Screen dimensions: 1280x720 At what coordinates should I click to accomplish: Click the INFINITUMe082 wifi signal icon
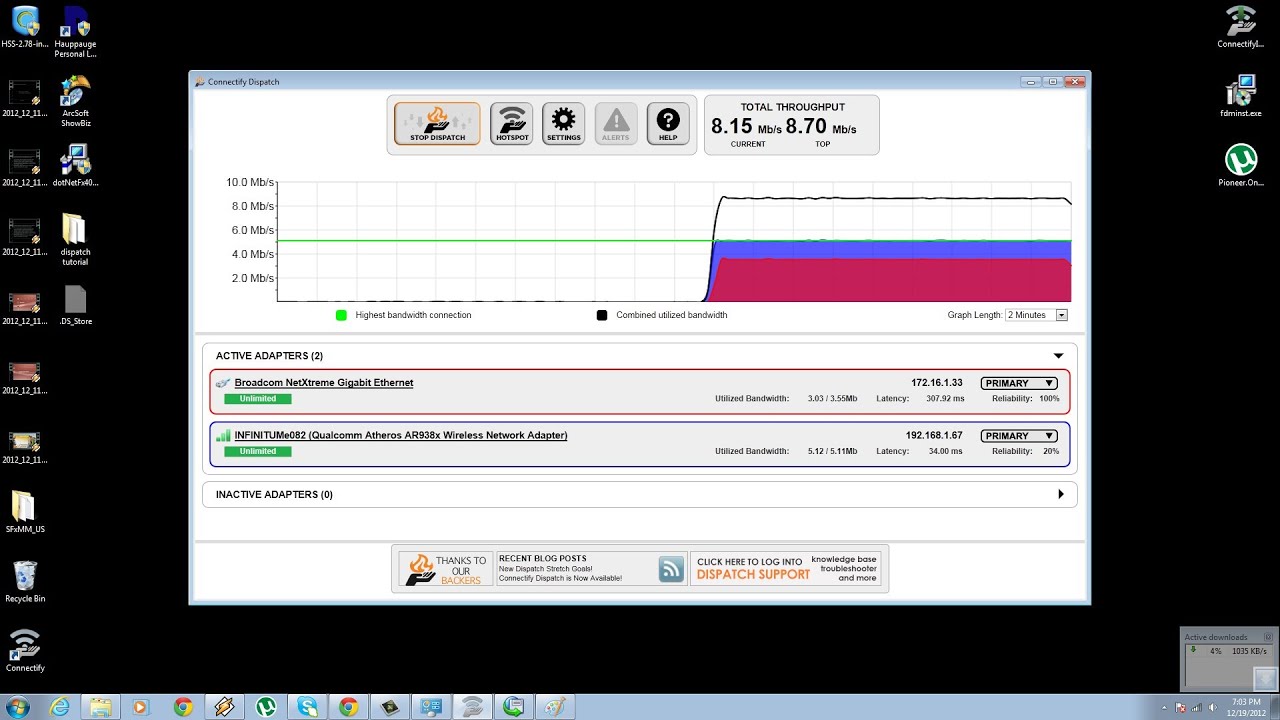coord(224,436)
